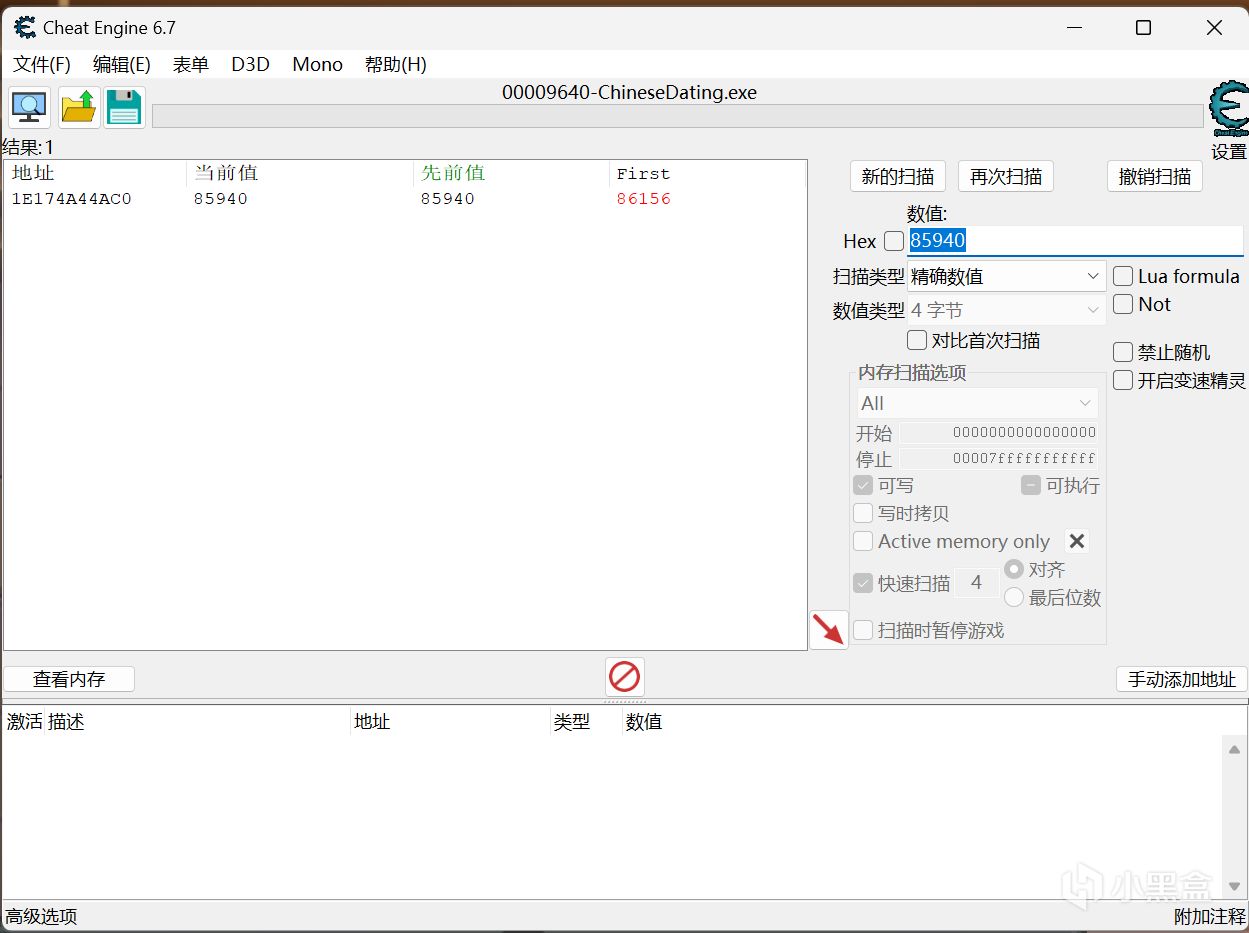Image resolution: width=1249 pixels, height=933 pixels.
Task: Maximize the Cheat Engine window
Action: pyautogui.click(x=1143, y=28)
